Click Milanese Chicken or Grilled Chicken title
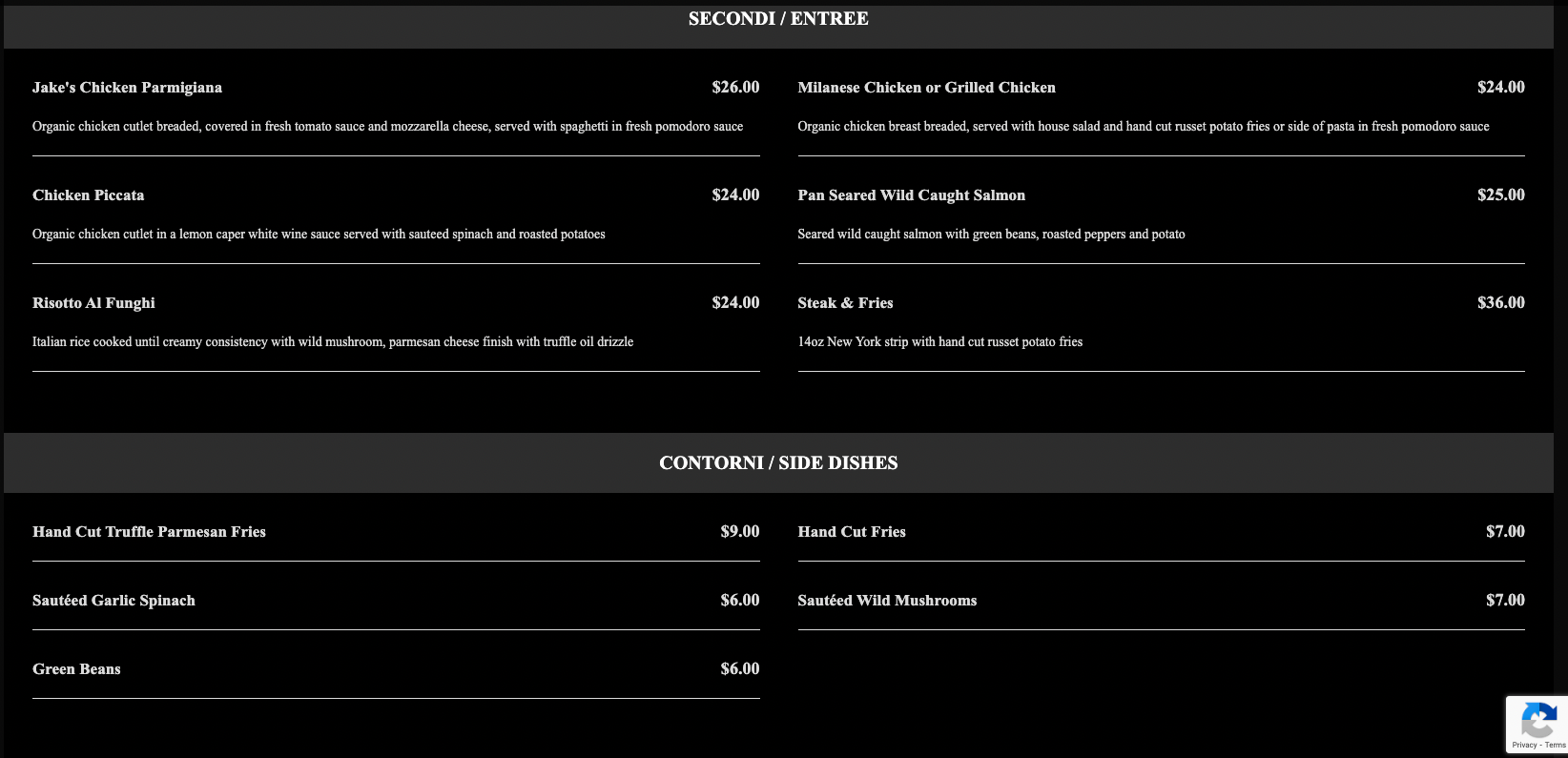 [x=926, y=88]
